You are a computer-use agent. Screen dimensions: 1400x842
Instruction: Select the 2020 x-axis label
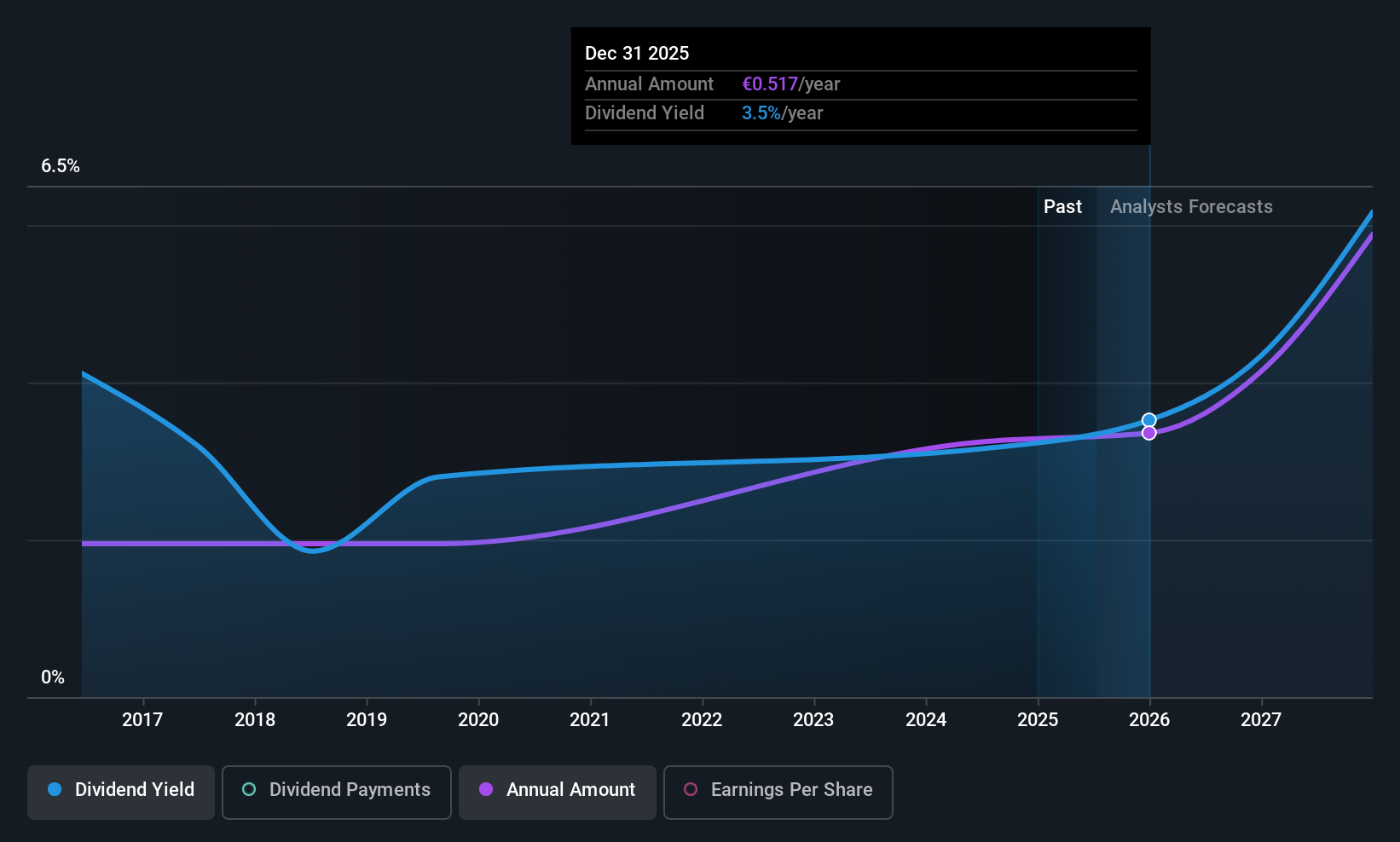(x=478, y=720)
